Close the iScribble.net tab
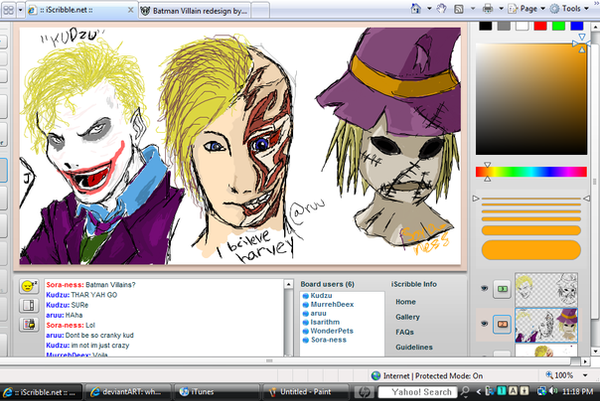This screenshot has width=600, height=401. tap(130, 10)
